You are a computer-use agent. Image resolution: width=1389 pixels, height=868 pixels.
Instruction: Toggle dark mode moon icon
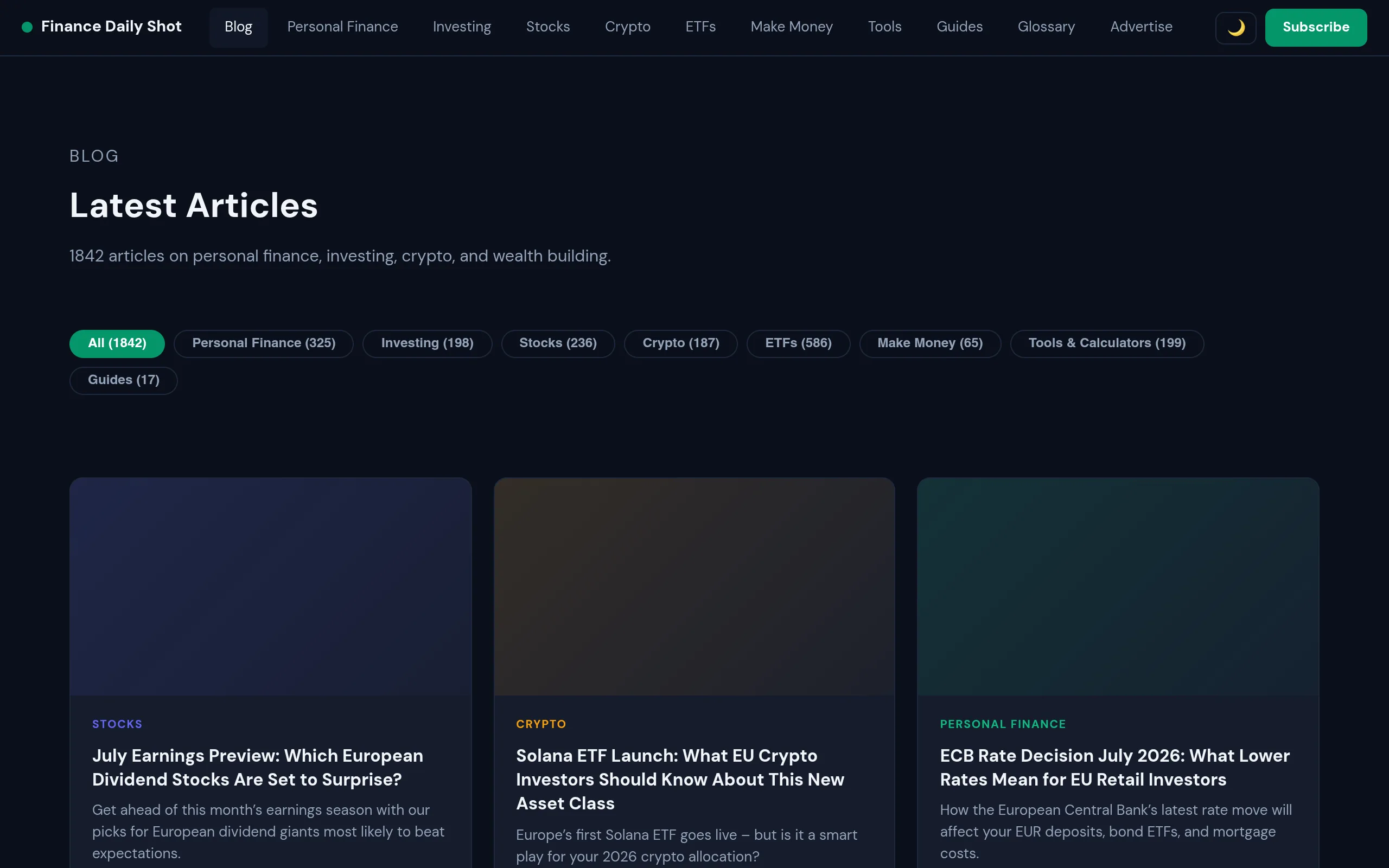click(1235, 28)
